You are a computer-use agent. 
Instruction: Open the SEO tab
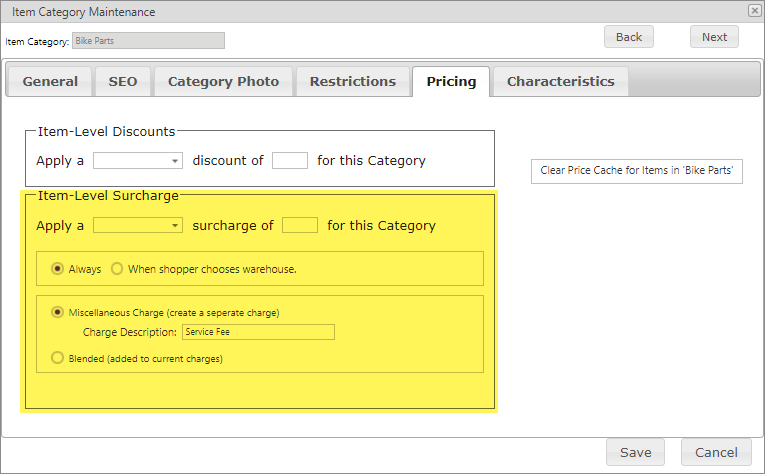click(x=123, y=81)
